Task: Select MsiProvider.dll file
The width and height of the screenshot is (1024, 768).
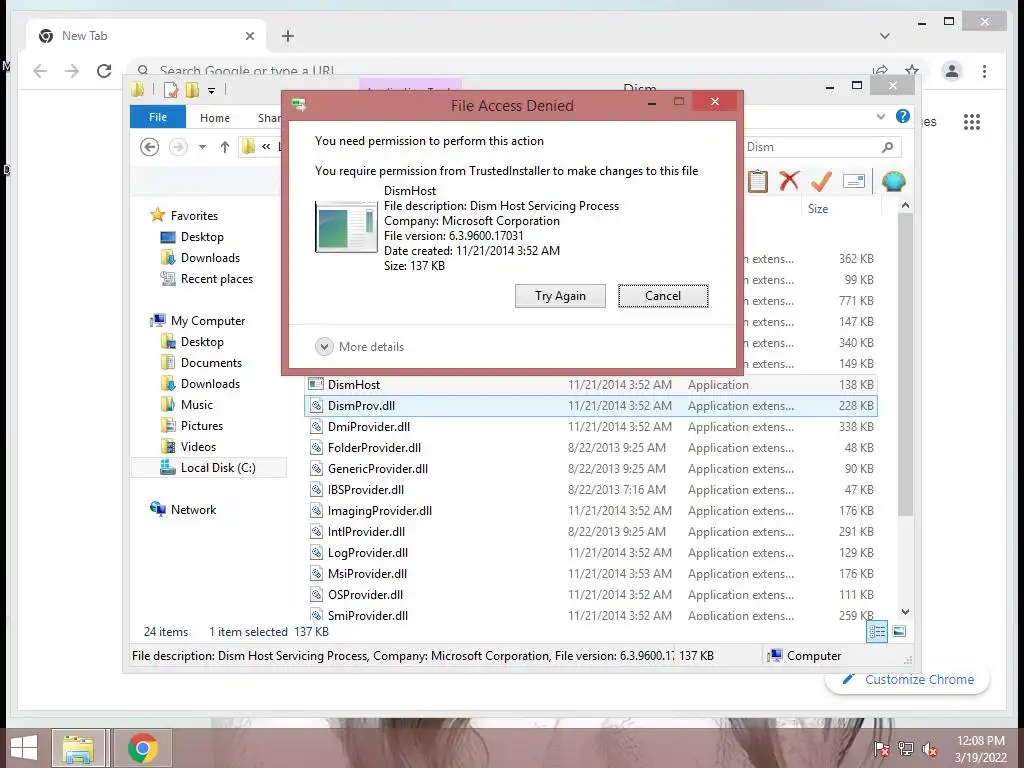Action: (591, 573)
